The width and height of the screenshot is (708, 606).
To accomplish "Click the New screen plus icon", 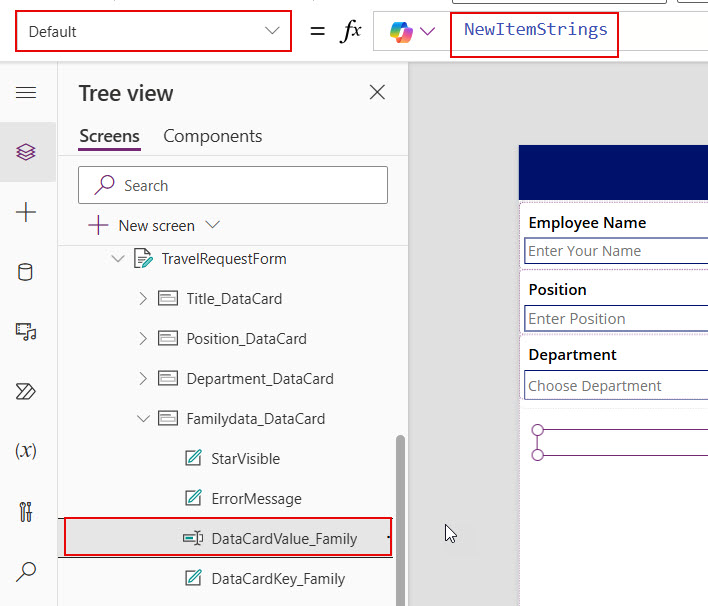I will pyautogui.click(x=98, y=225).
